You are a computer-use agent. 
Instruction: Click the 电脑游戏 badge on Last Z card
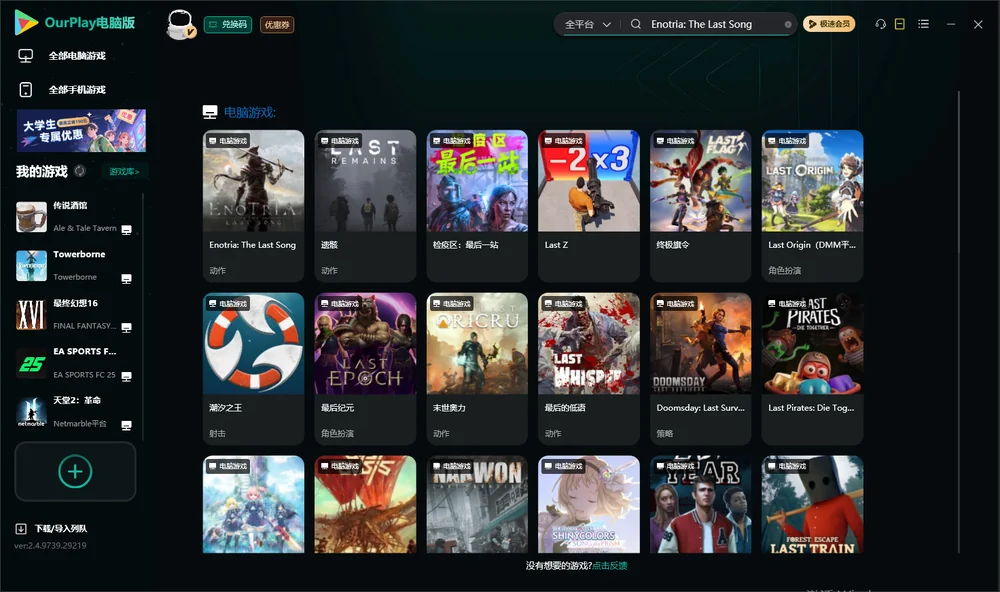(x=563, y=140)
